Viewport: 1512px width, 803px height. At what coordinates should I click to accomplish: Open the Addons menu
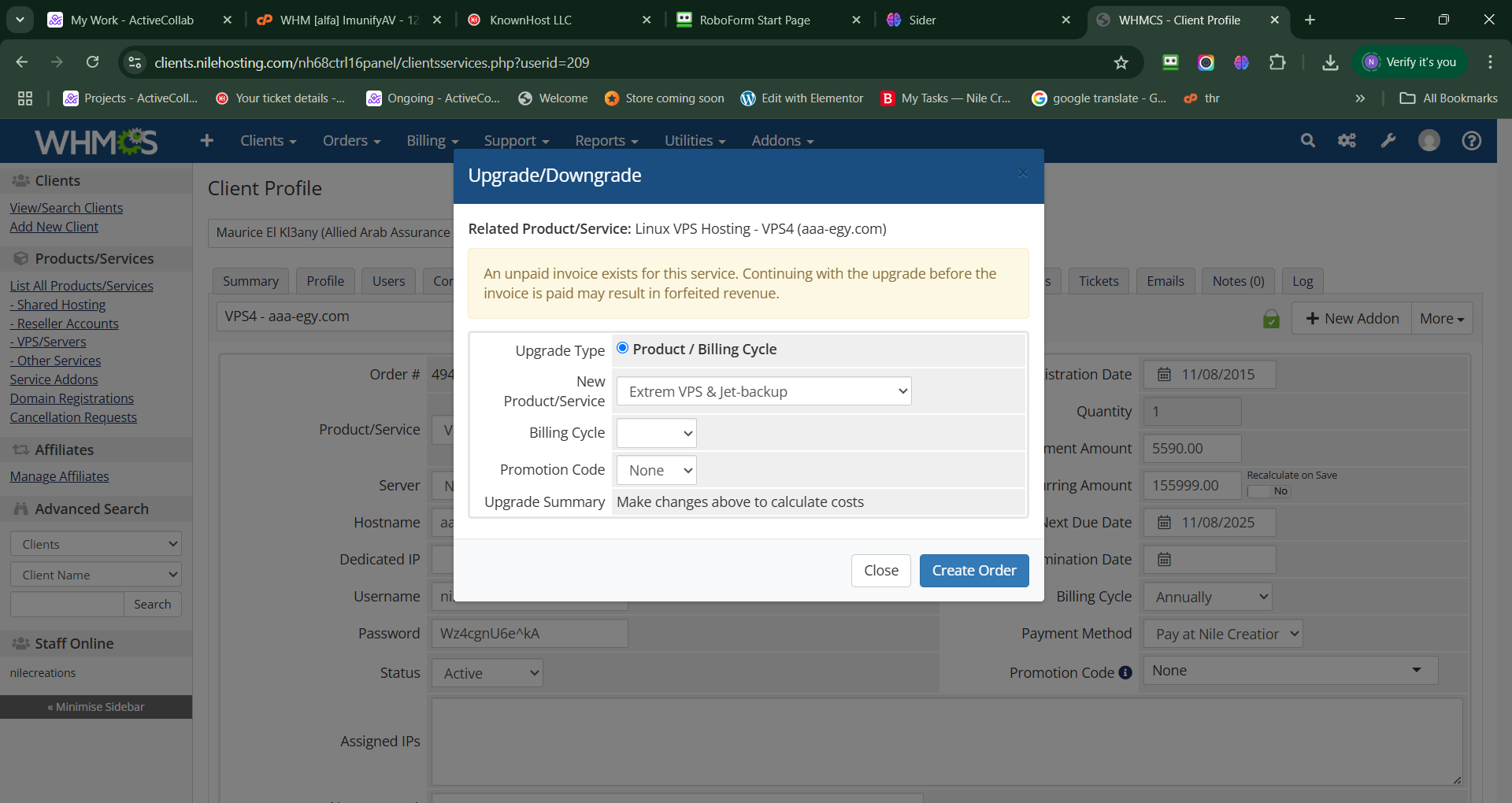coord(783,140)
